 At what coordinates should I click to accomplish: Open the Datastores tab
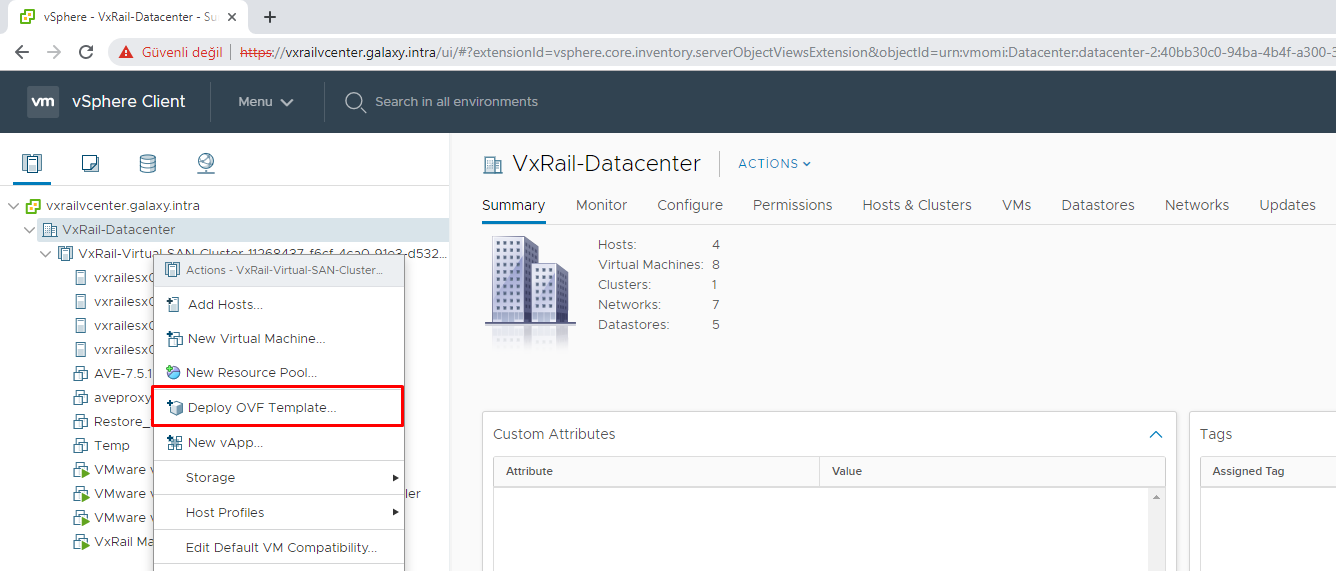point(1098,205)
